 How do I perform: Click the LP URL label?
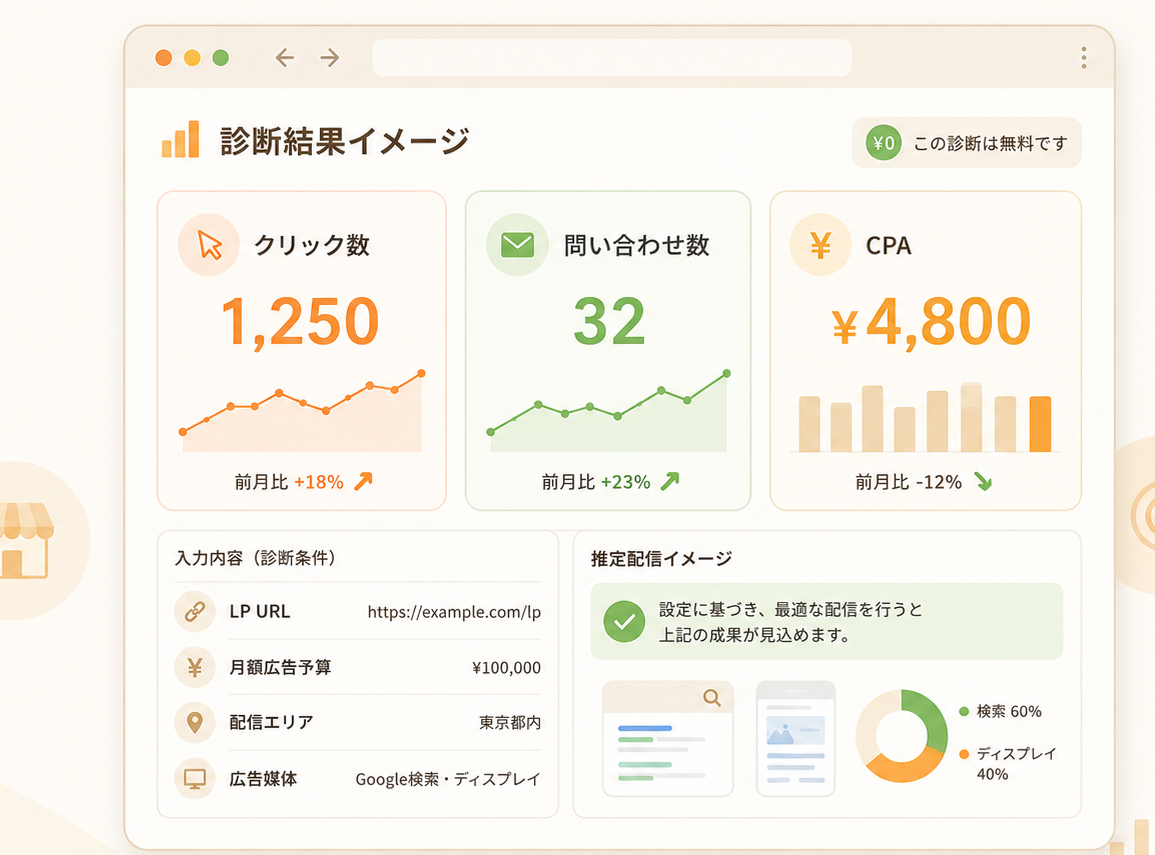(x=259, y=611)
